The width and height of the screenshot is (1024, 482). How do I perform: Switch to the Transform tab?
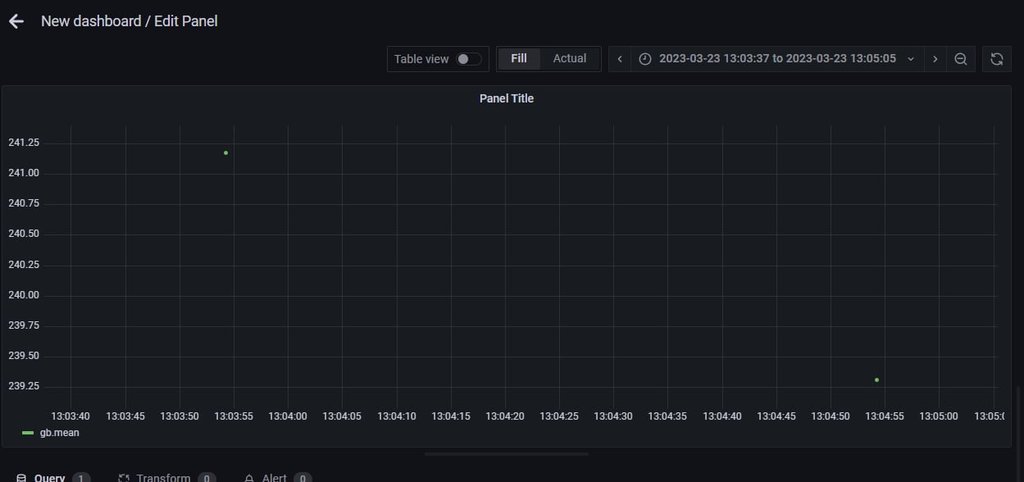[162, 478]
